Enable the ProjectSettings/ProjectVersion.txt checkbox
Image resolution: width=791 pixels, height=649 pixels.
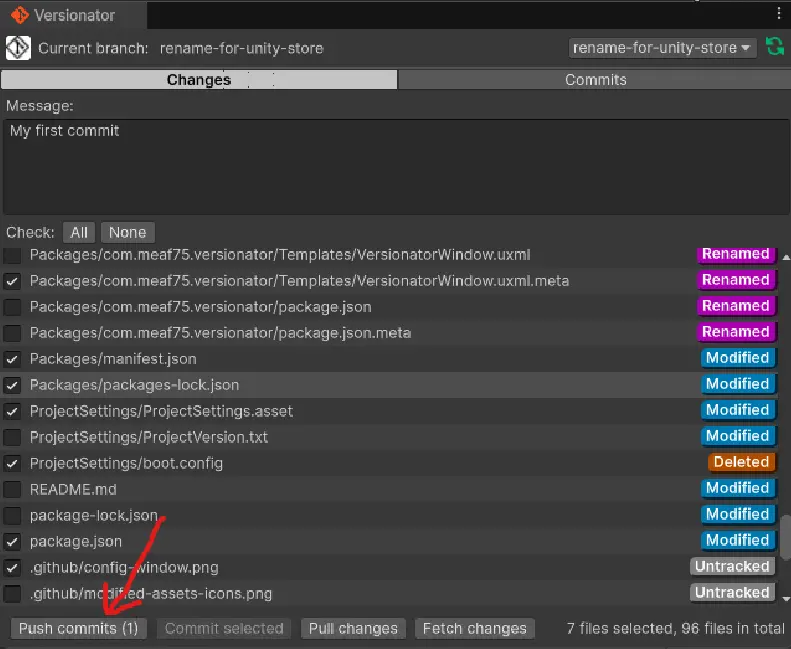pyautogui.click(x=12, y=437)
